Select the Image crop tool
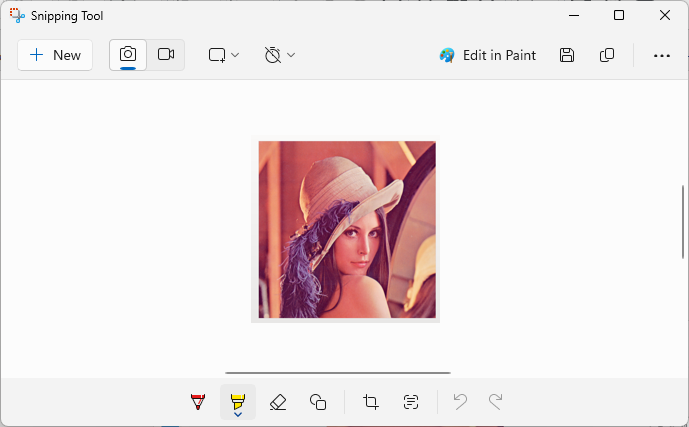The width and height of the screenshot is (689, 427). (x=371, y=402)
